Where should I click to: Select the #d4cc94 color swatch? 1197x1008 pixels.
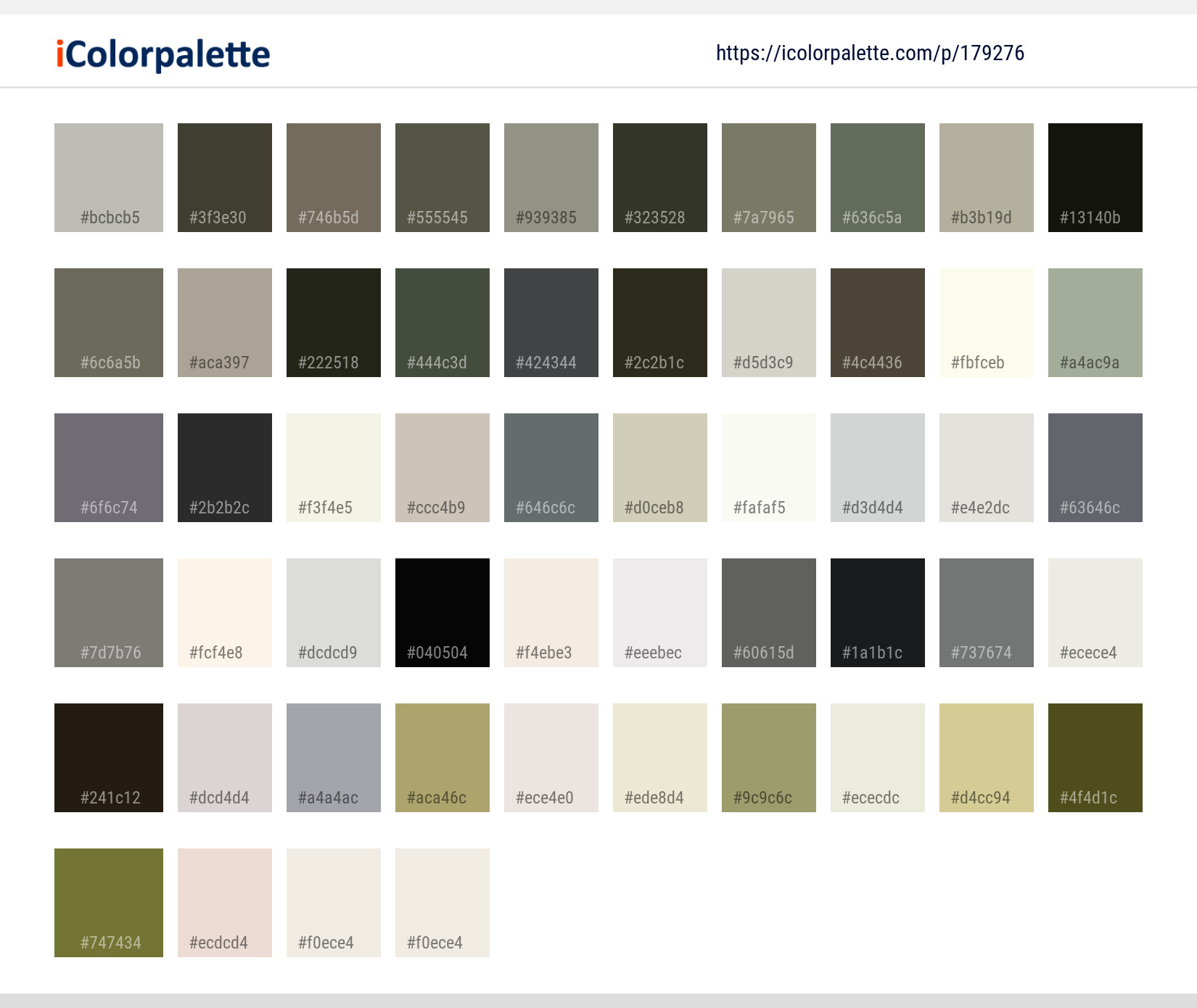pos(987,758)
